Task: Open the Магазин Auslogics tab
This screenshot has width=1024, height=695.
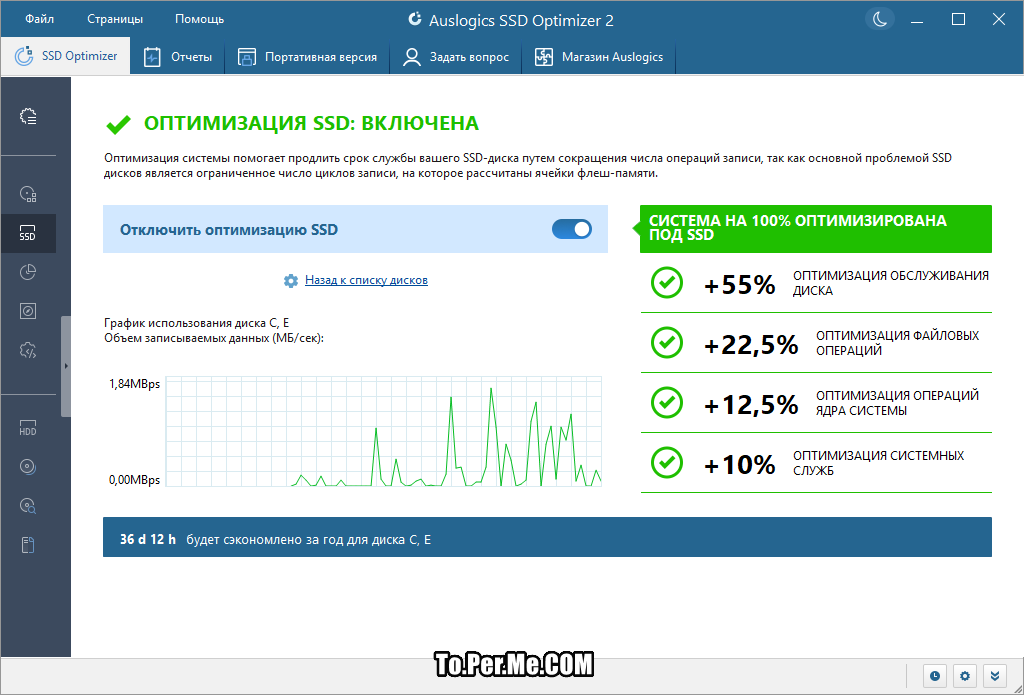Action: [598, 57]
